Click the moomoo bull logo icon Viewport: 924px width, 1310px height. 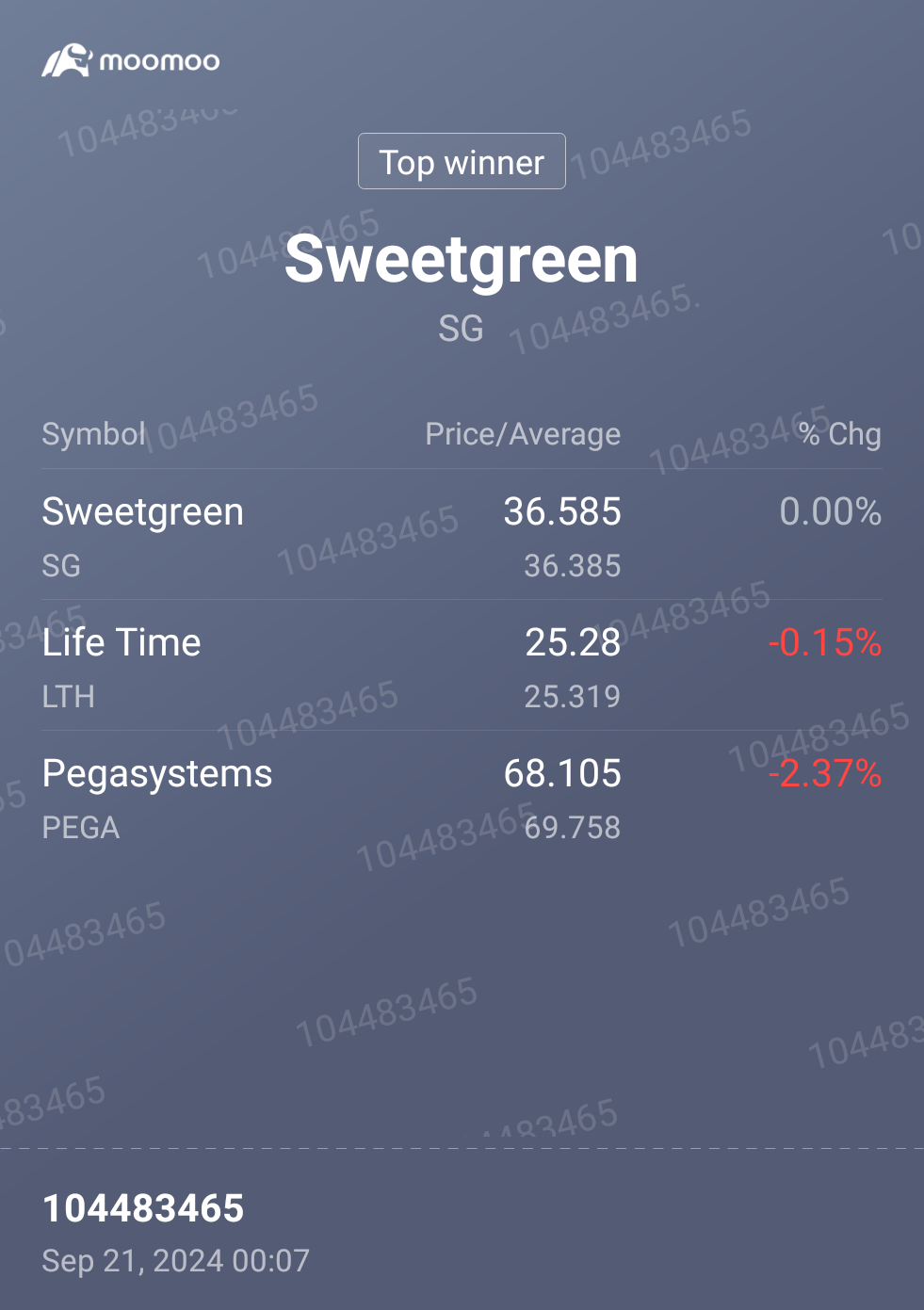[66, 60]
